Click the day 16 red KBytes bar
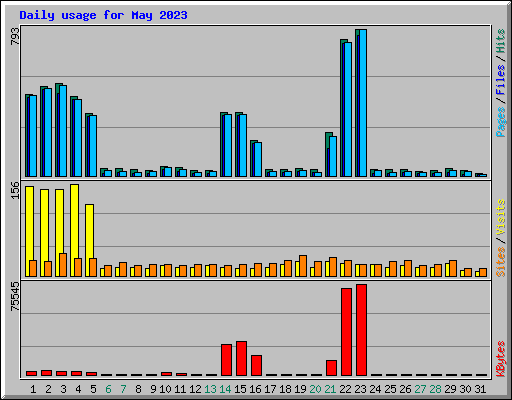Screen dimensions: 512x400 pyautogui.click(x=256, y=366)
